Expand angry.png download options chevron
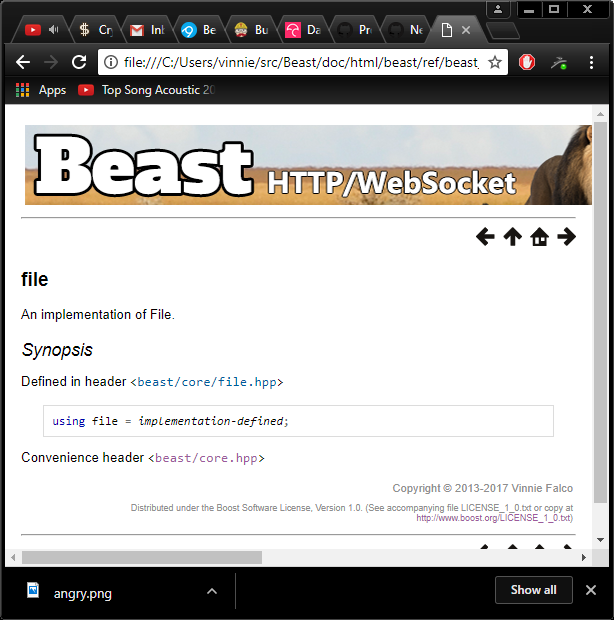 tap(212, 591)
